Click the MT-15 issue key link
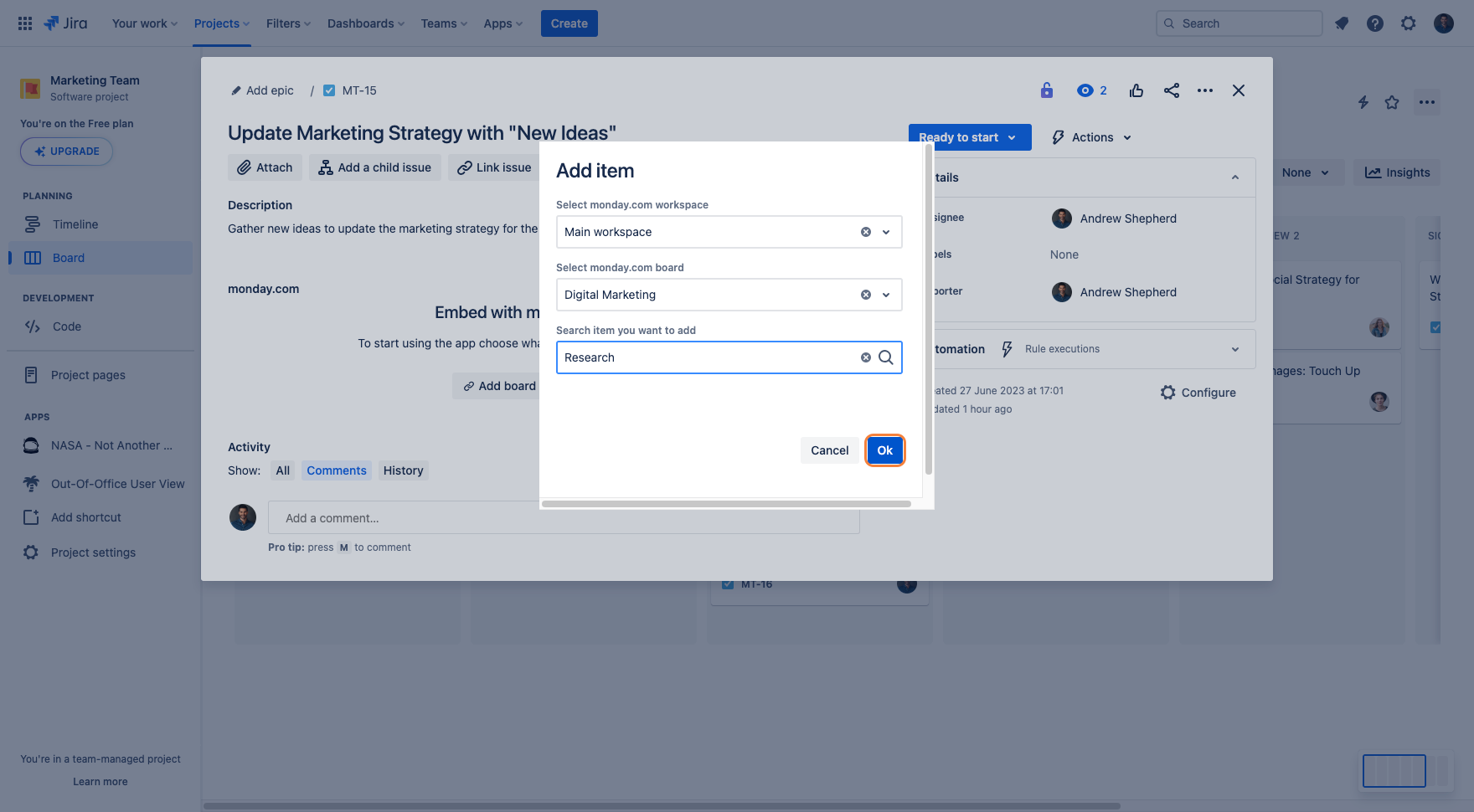 coord(359,90)
